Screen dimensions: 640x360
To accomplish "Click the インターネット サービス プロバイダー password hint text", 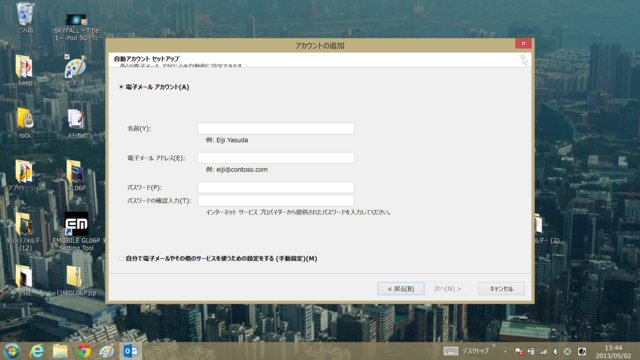I will point(298,212).
